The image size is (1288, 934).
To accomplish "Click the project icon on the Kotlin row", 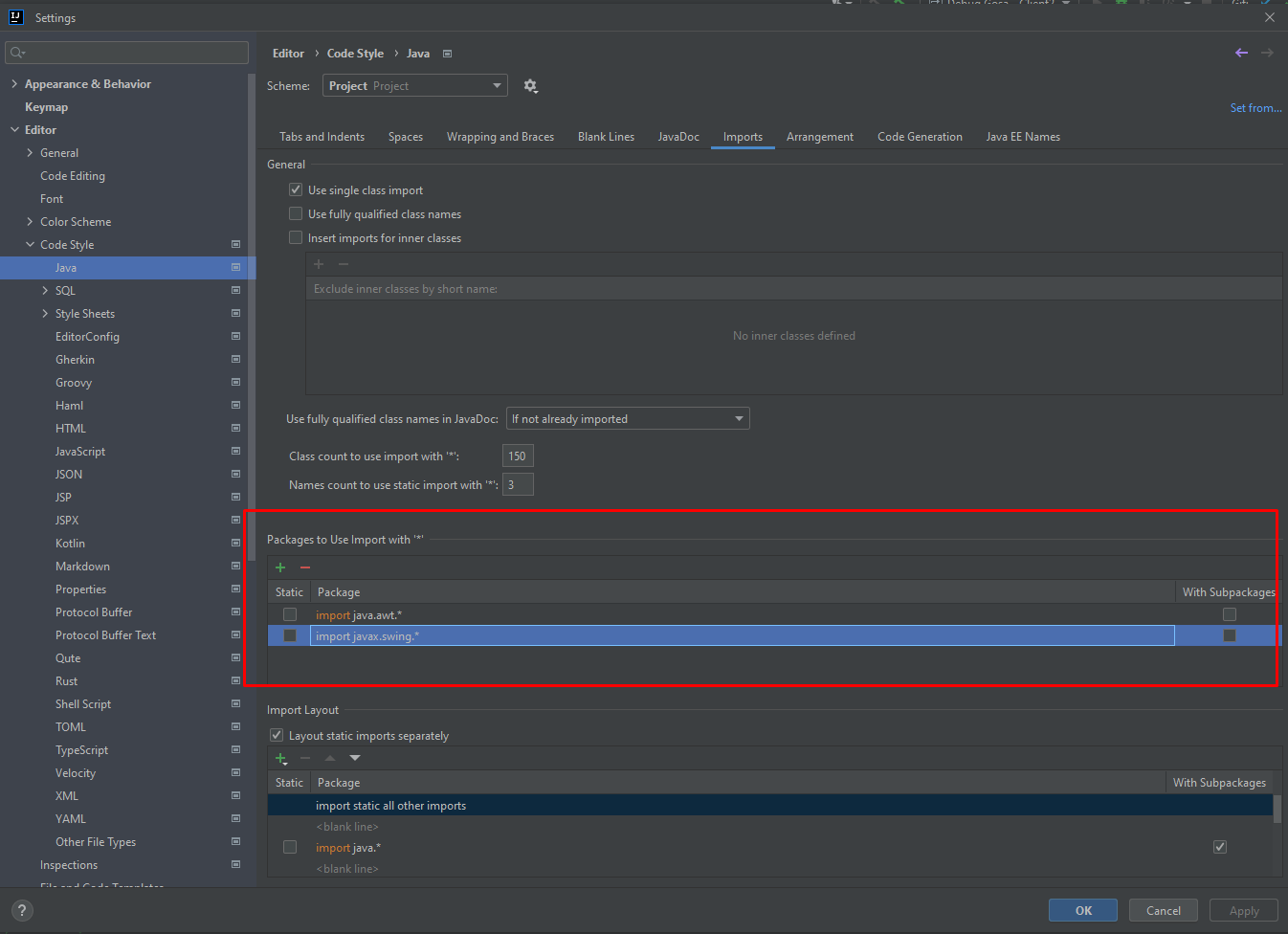I will coord(235,544).
